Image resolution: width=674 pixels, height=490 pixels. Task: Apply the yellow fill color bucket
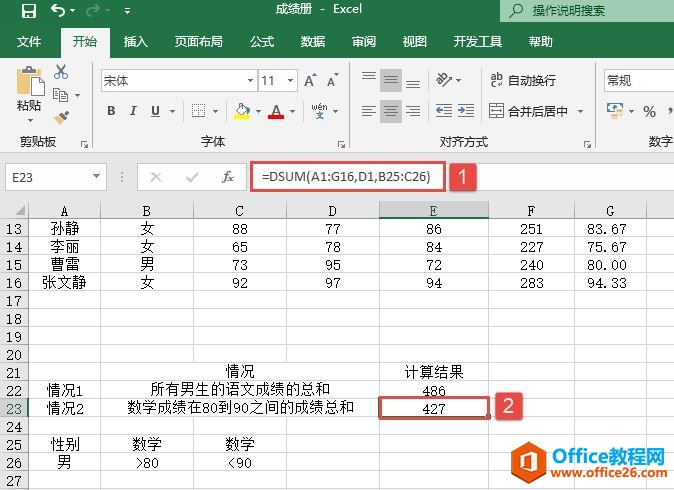click(242, 111)
